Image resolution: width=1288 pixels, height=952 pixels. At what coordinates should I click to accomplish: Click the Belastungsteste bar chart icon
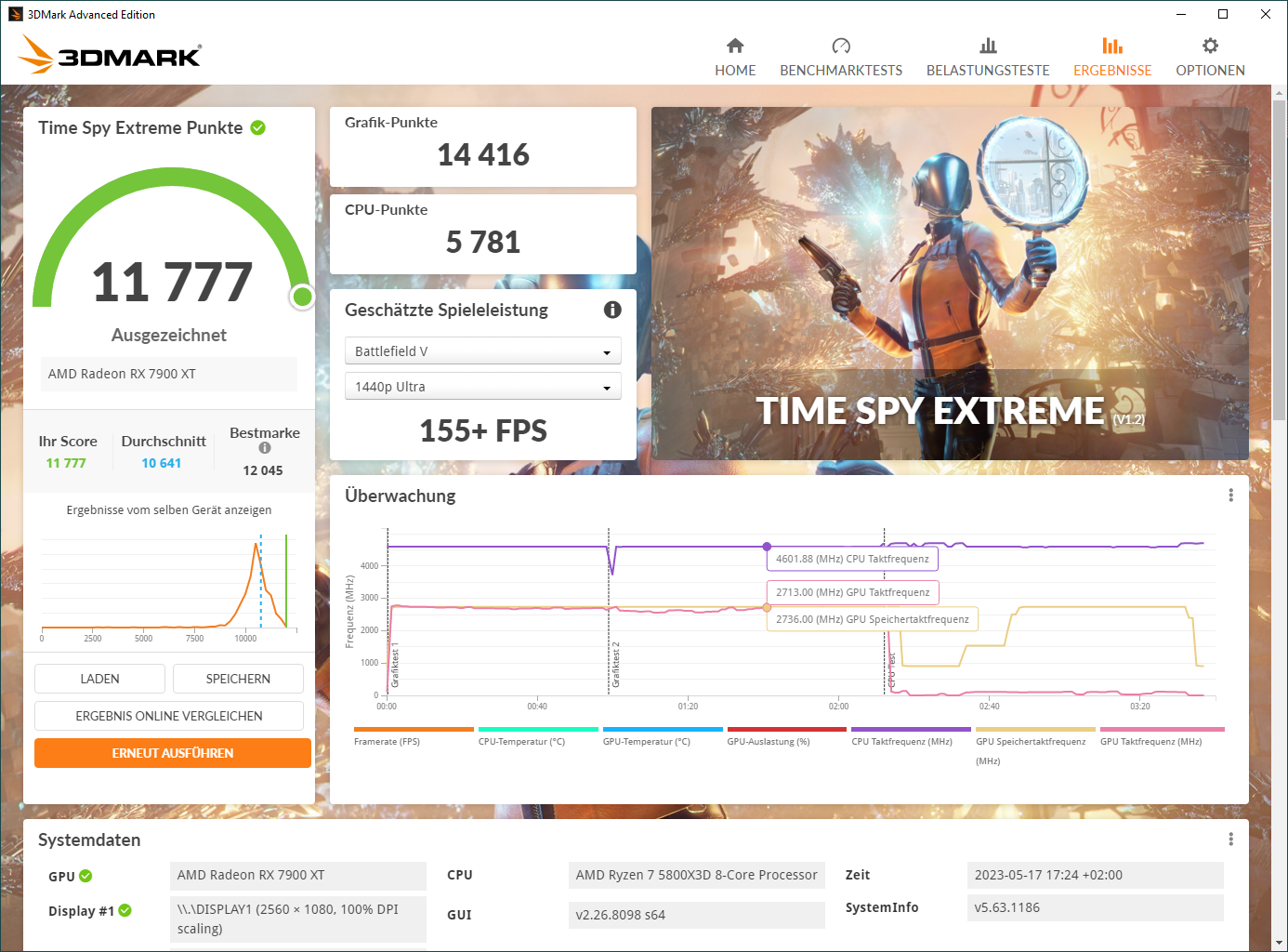pos(988,46)
